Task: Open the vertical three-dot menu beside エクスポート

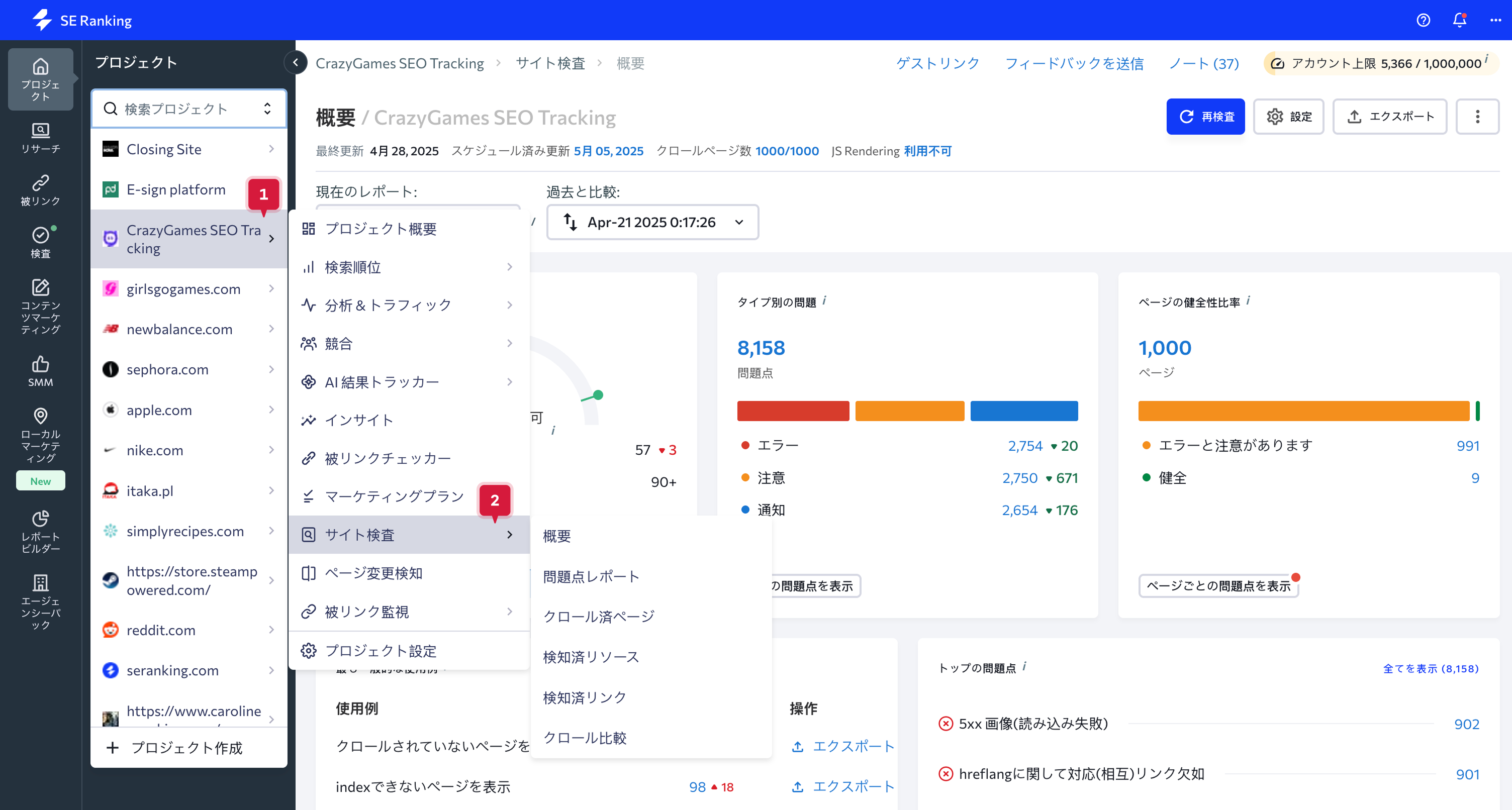Action: [1477, 116]
